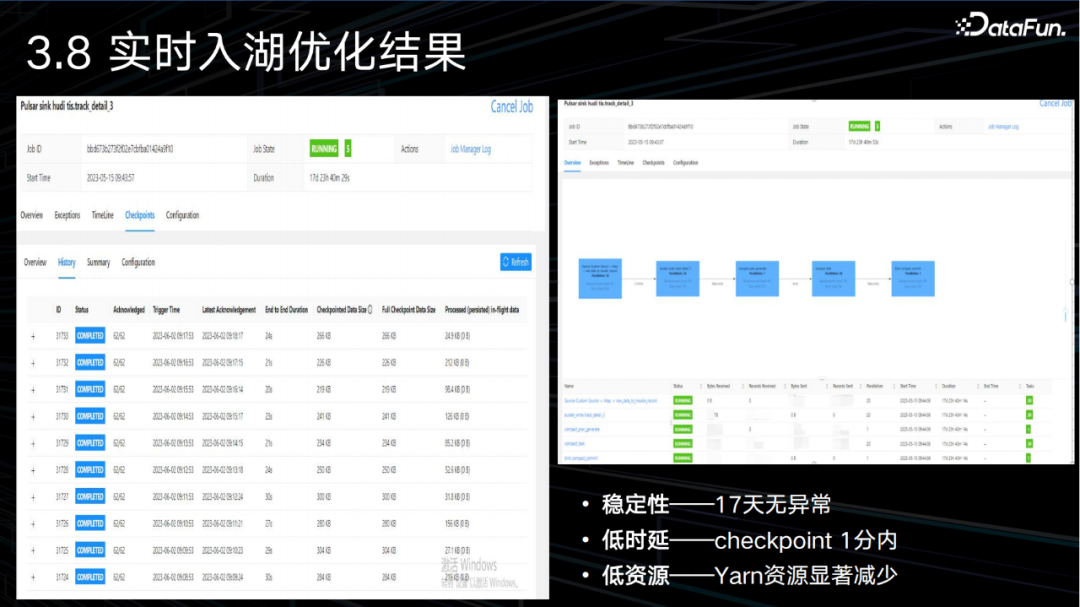The height and width of the screenshot is (607, 1080).
Task: Click info icon beside Checkpointed Data Size
Action: [370, 310]
